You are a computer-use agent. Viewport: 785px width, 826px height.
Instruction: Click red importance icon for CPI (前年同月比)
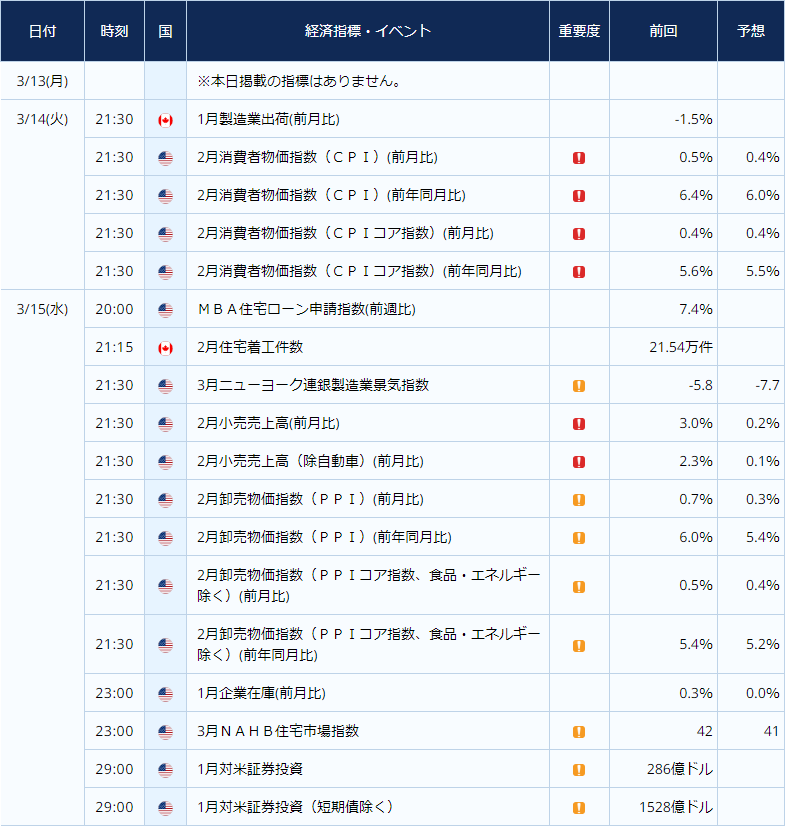coord(579,196)
